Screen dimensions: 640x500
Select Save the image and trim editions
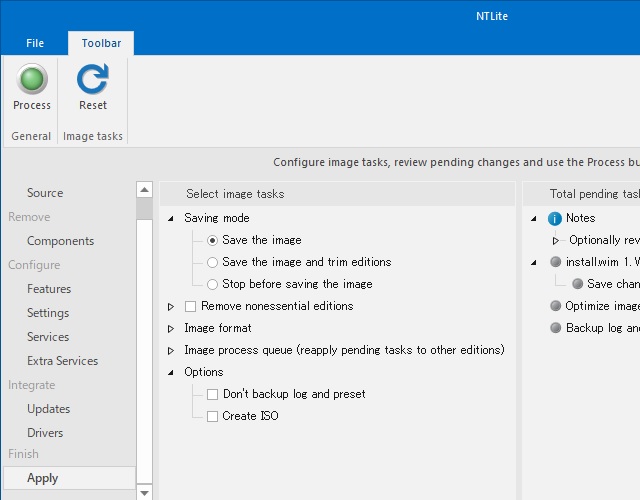(212, 262)
